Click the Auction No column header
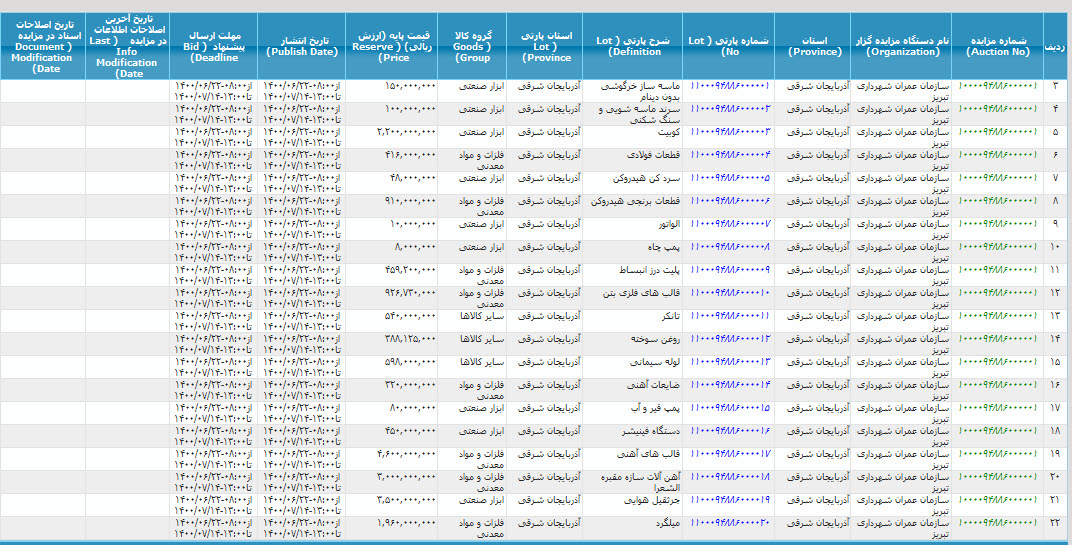Screen dimensions: 1072x545 [x=996, y=45]
